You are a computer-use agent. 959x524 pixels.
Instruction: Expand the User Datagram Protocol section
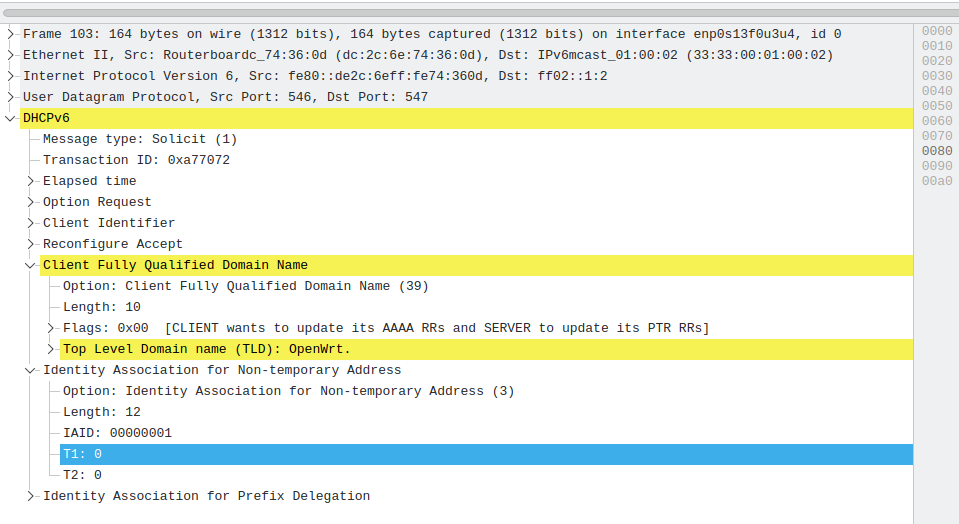pos(10,97)
